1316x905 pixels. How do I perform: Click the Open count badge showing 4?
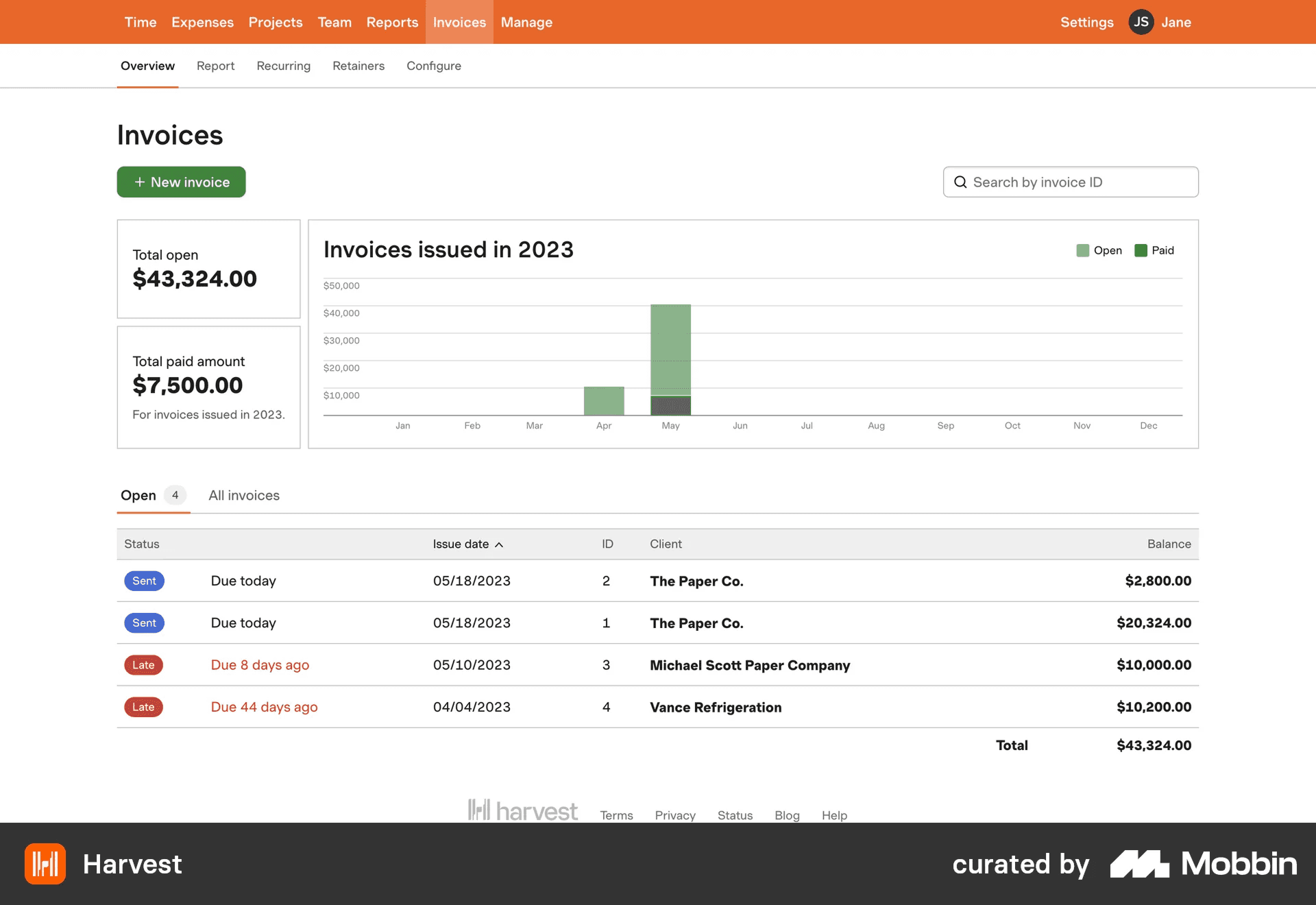pyautogui.click(x=175, y=495)
